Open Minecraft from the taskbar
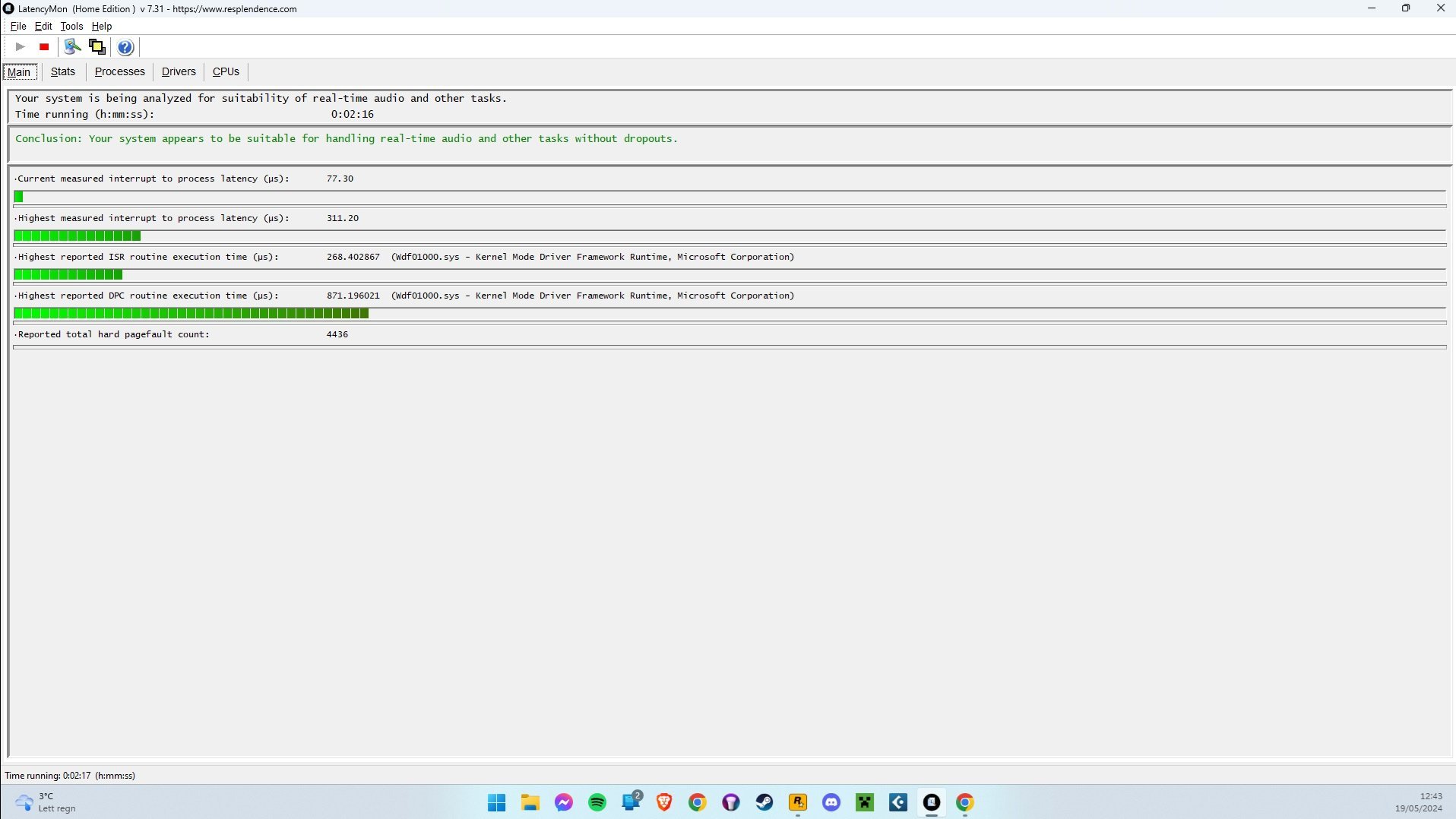This screenshot has height=819, width=1456. pos(865,802)
